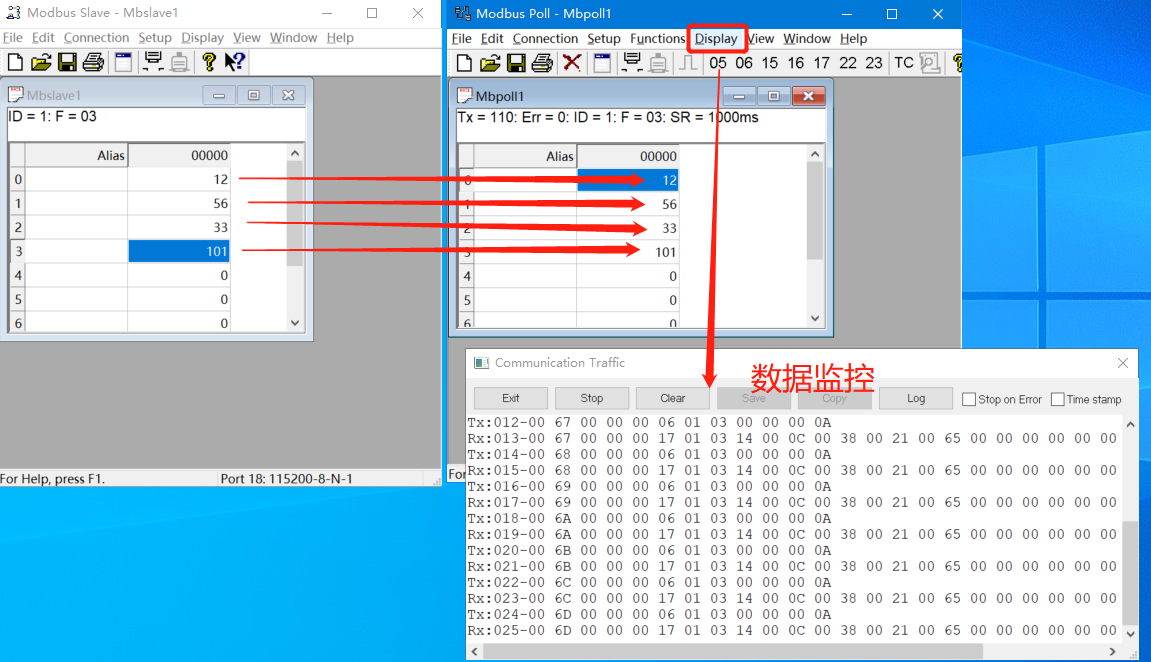The image size is (1151, 662).
Task: Click the New document icon in Modbus Poll
Action: click(x=464, y=63)
